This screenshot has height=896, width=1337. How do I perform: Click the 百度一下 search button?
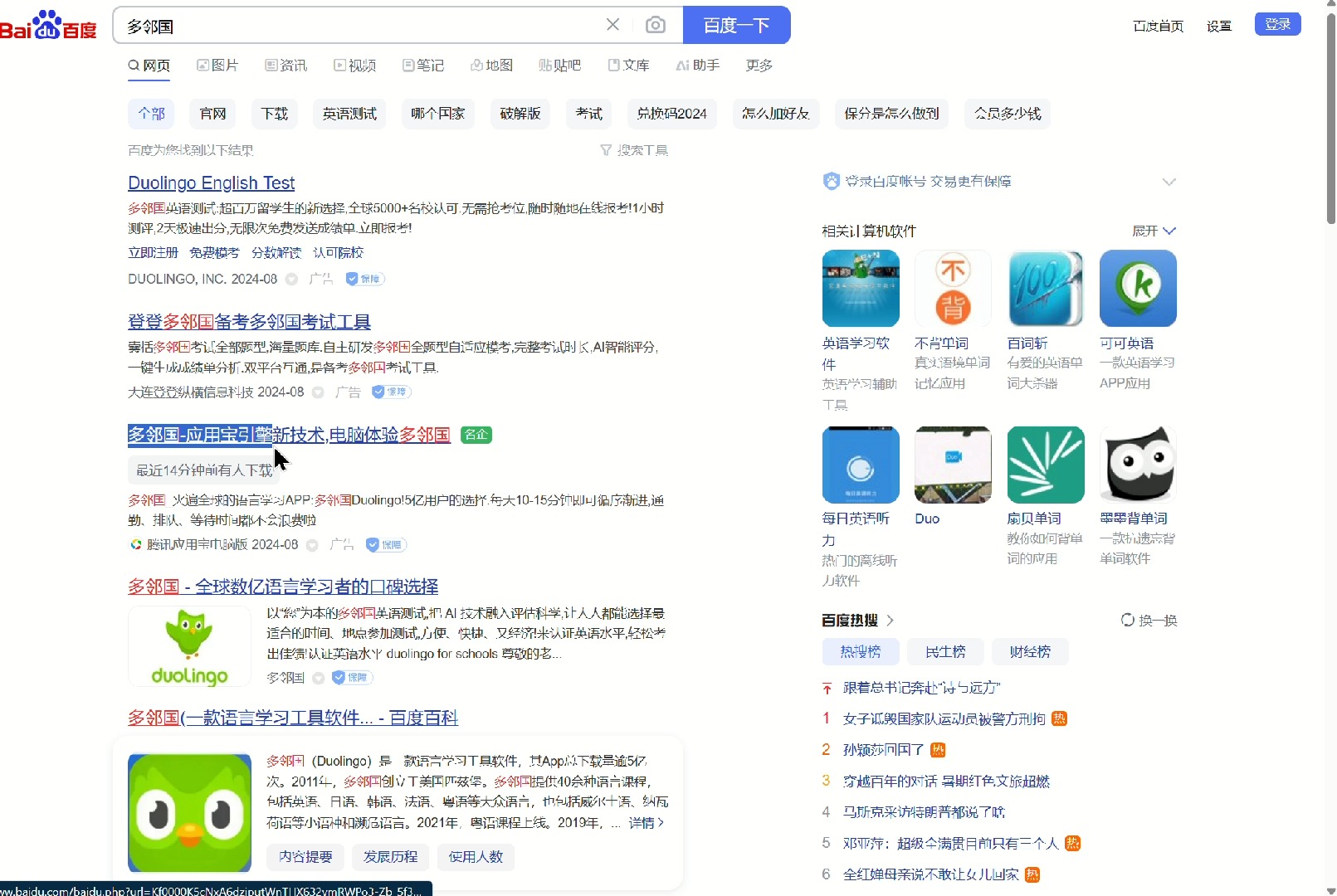(736, 25)
